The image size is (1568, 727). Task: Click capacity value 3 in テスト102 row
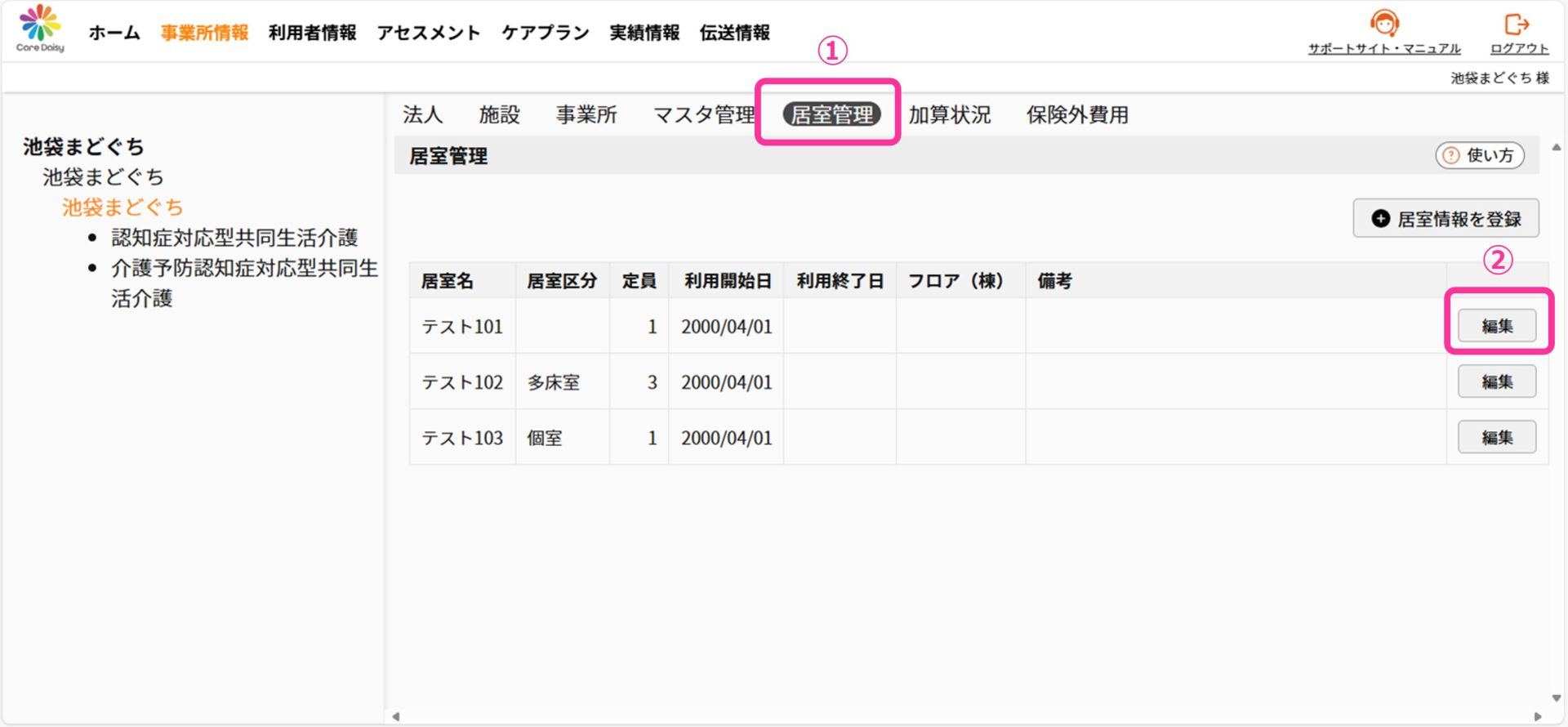coord(652,382)
